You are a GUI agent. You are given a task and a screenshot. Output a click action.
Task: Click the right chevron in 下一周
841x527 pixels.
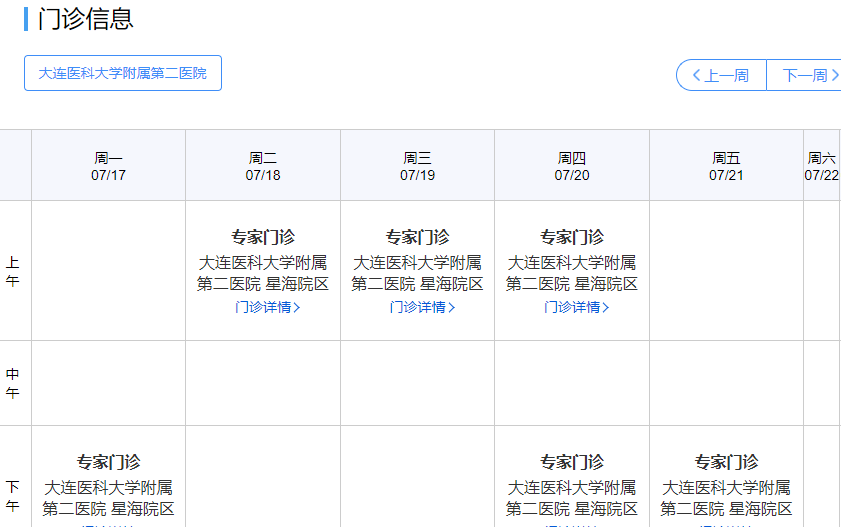[x=834, y=76]
